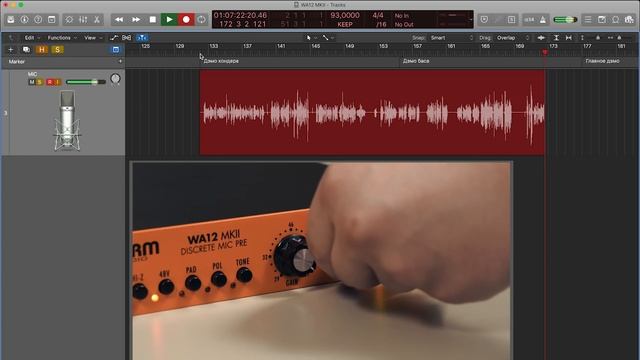Open the Functions menu
This screenshot has height=360, width=640.
(x=62, y=38)
